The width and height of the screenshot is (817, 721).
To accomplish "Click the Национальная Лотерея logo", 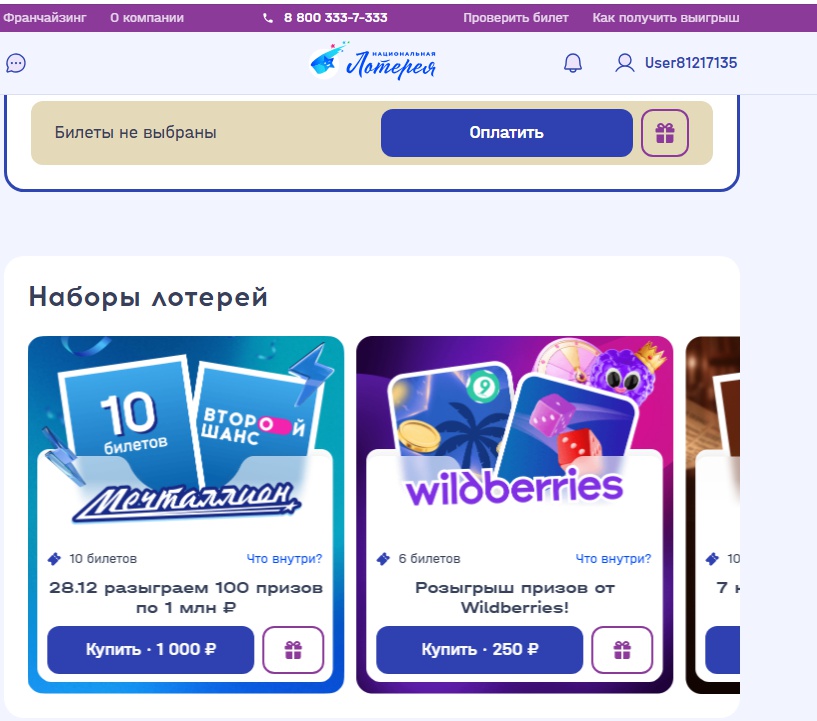I will pyautogui.click(x=373, y=62).
